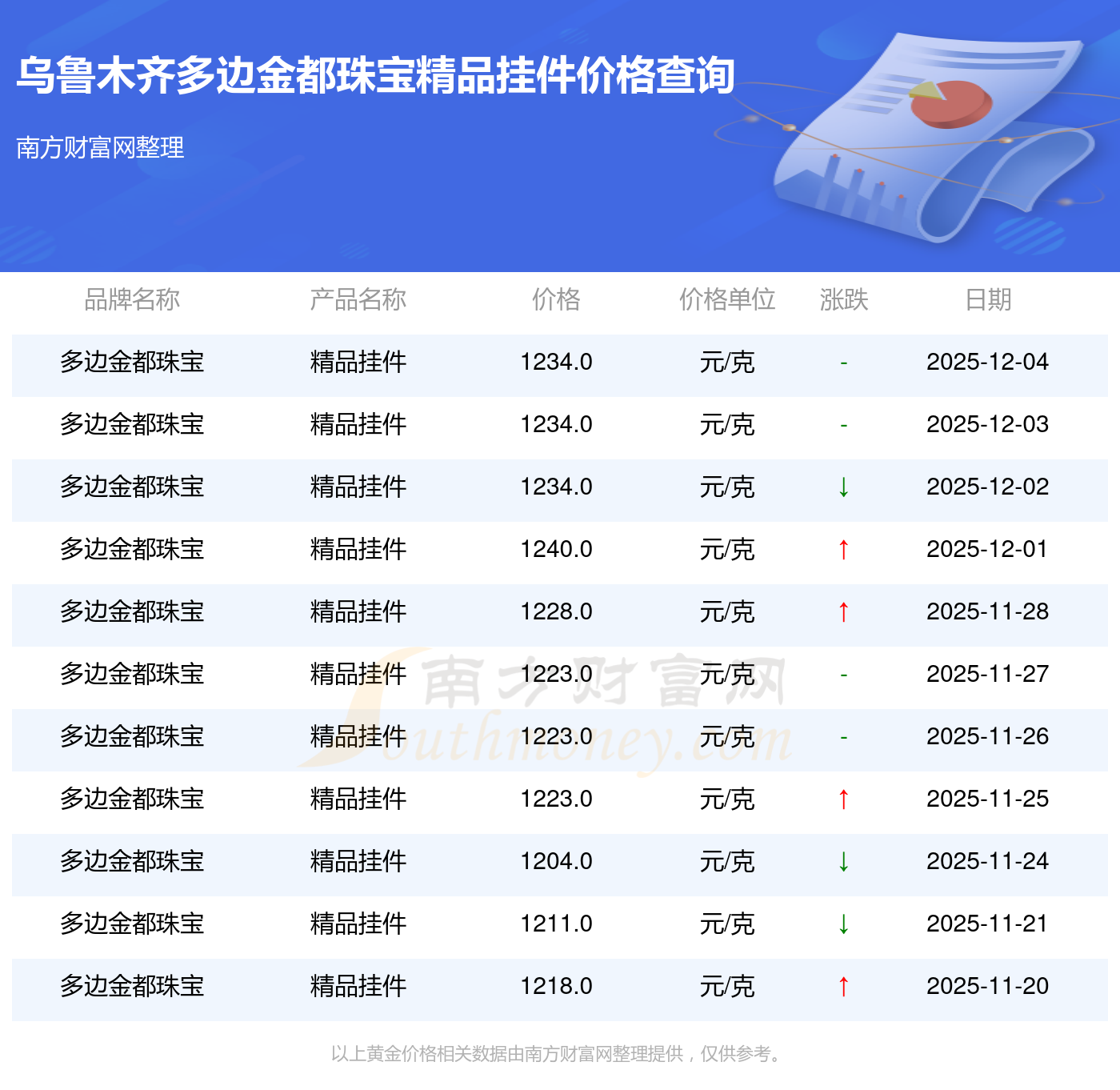Click the dash change marker for 2025-12-04
The width and height of the screenshot is (1120, 1090).
[843, 363]
